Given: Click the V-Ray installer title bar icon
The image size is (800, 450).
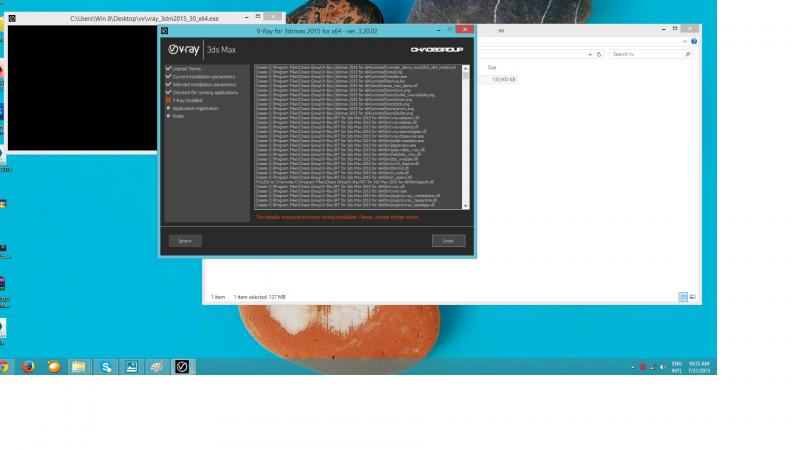Looking at the screenshot, I should coord(164,31).
